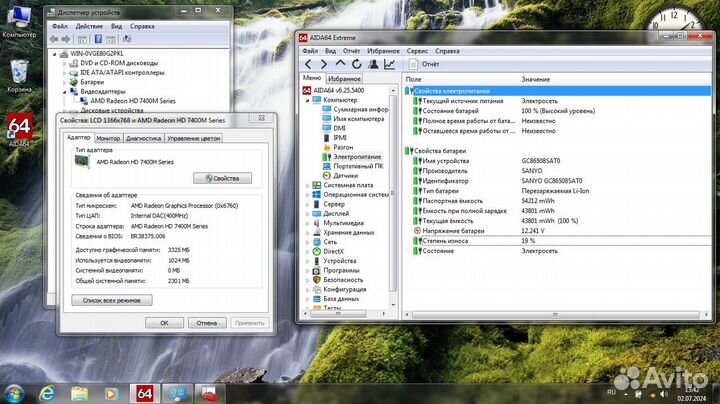
Task: Open Internet Explorer from the taskbar
Action: tap(47, 394)
